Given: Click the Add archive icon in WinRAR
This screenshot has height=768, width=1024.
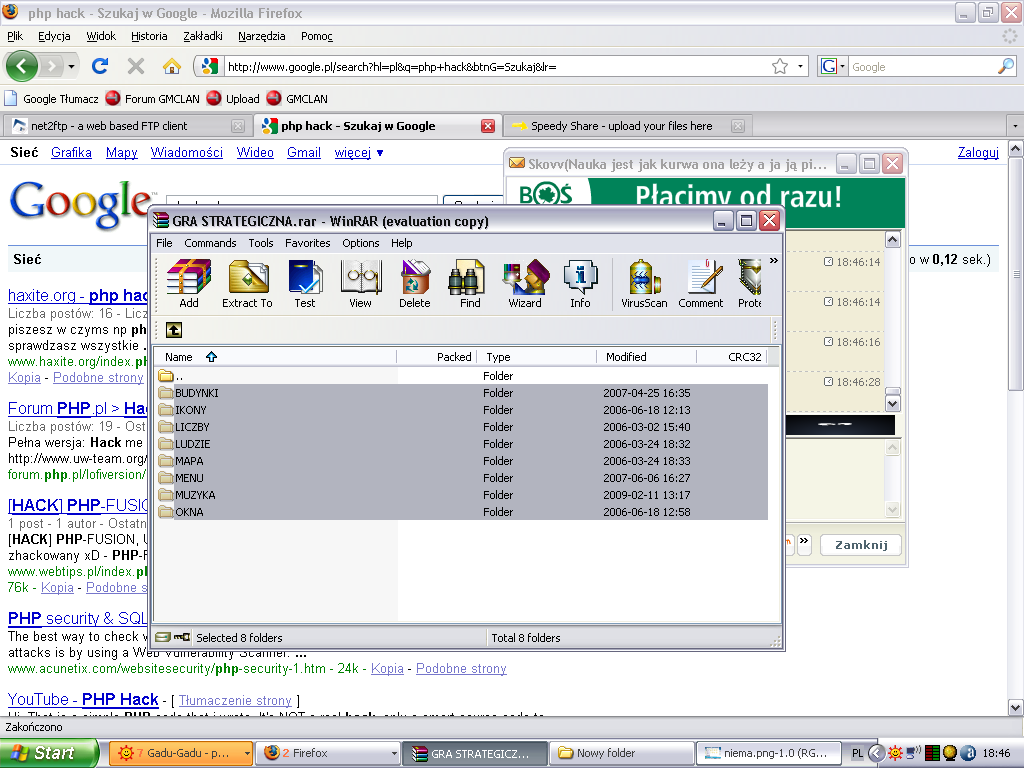Looking at the screenshot, I should 188,282.
